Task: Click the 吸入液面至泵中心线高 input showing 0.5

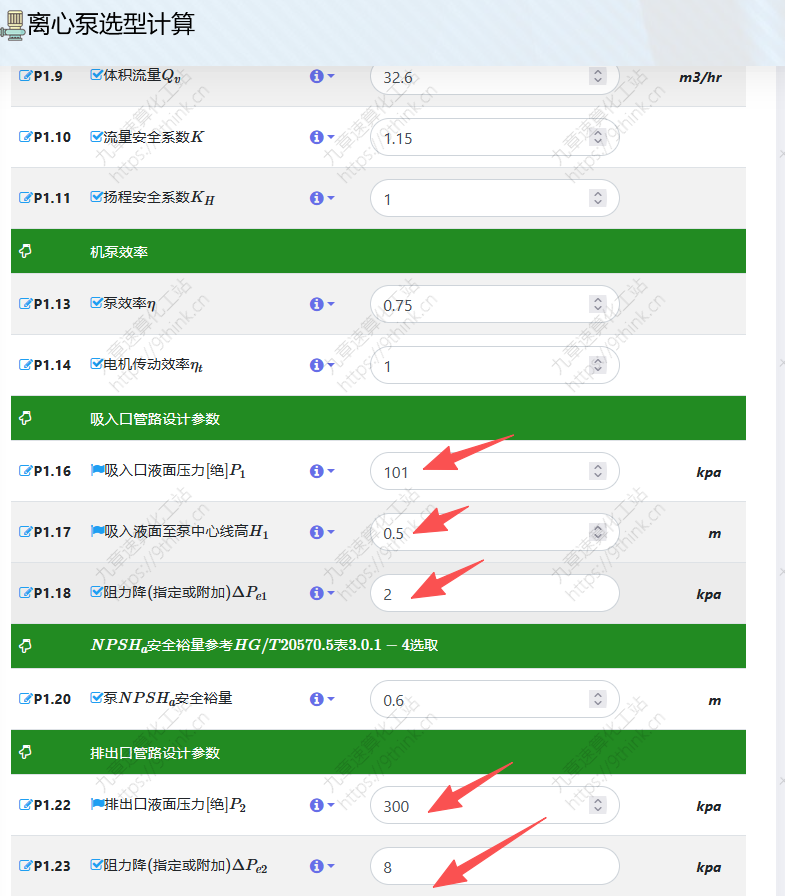Action: tap(495, 532)
